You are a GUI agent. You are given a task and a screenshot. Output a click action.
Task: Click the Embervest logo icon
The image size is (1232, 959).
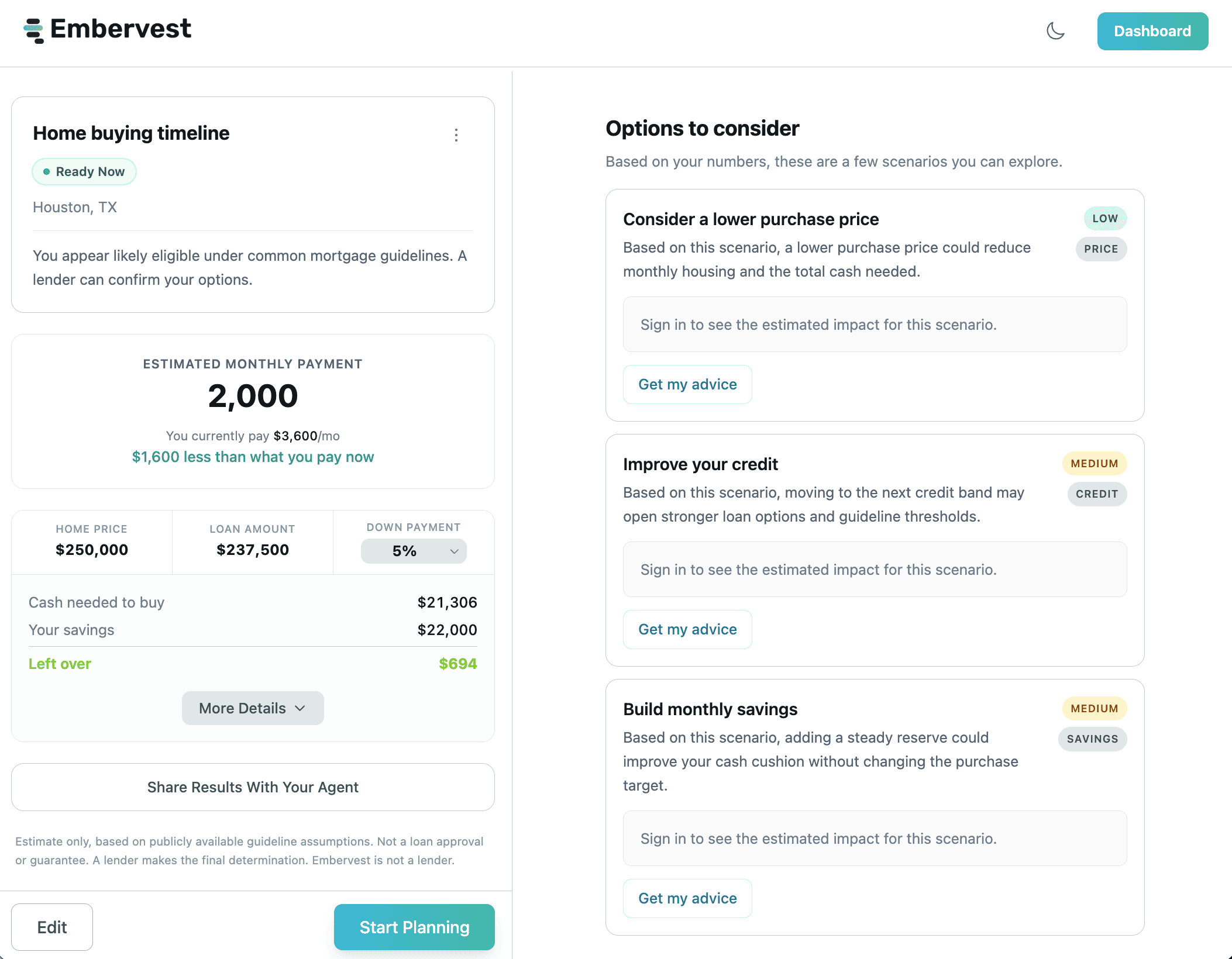coord(34,30)
